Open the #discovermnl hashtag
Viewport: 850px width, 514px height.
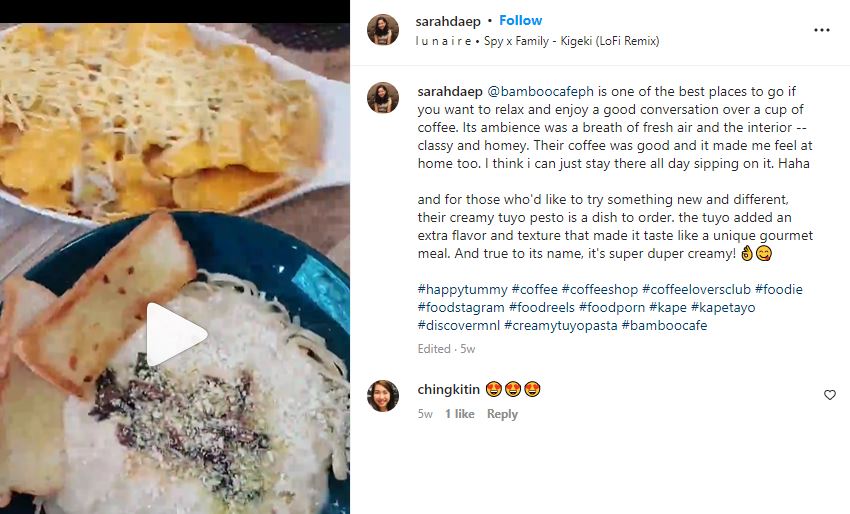pyautogui.click(x=458, y=325)
